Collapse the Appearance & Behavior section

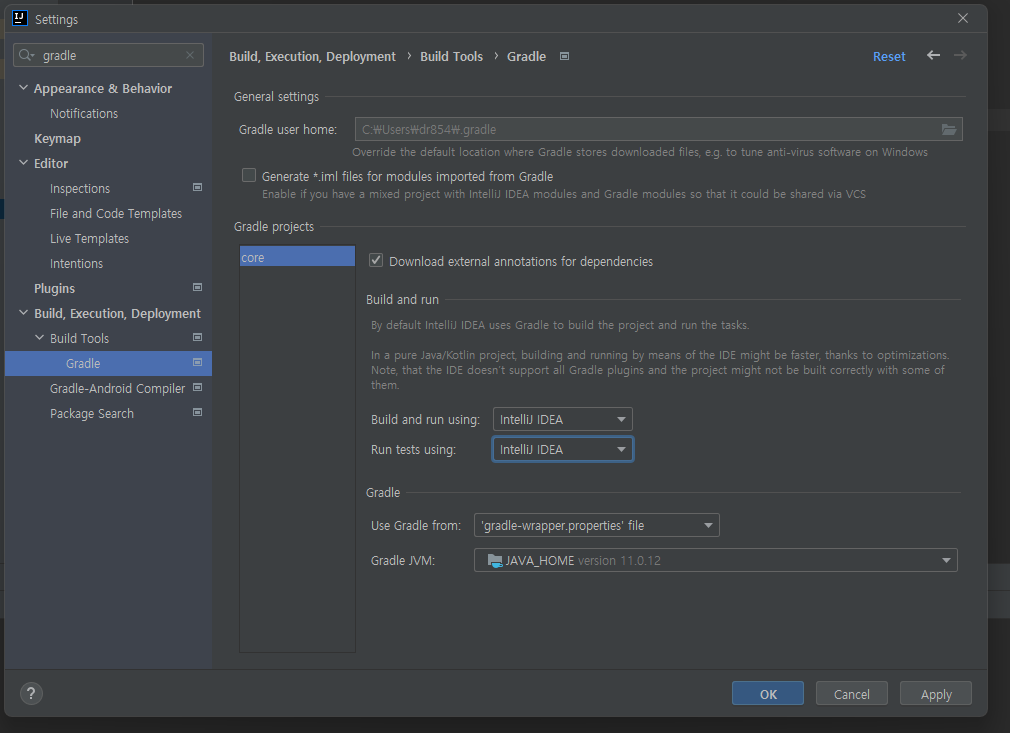click(x=23, y=88)
